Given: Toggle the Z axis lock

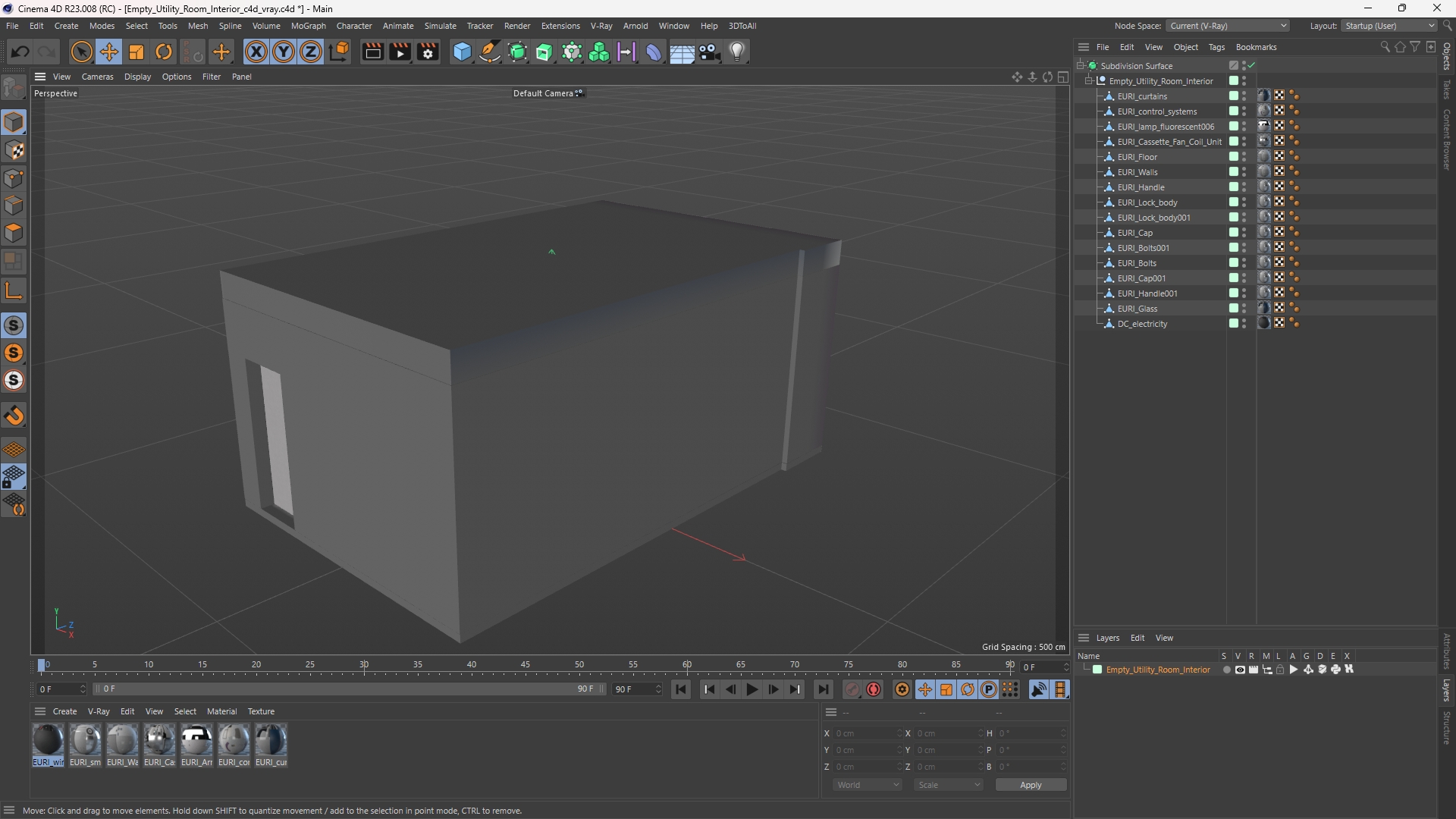Looking at the screenshot, I should point(311,52).
